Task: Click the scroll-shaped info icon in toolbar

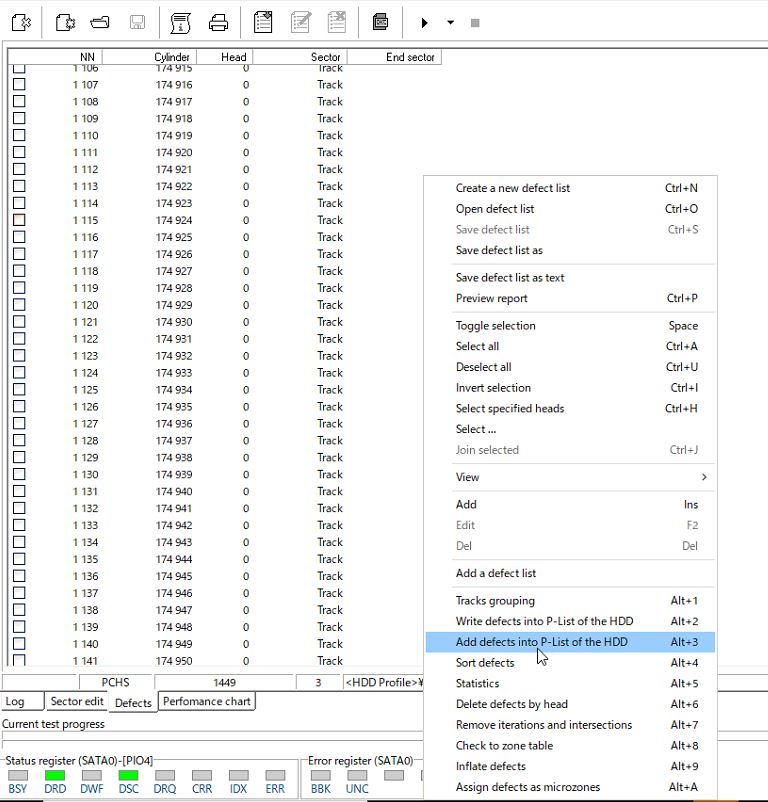Action: pyautogui.click(x=180, y=22)
